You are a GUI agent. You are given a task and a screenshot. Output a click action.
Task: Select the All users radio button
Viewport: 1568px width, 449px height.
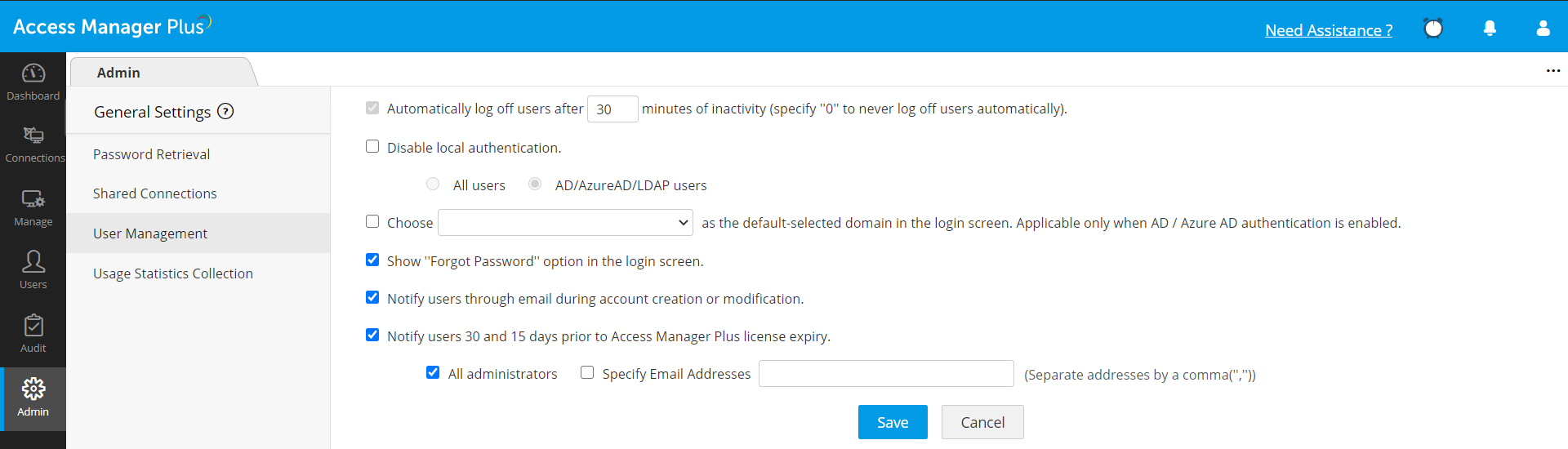(x=433, y=184)
